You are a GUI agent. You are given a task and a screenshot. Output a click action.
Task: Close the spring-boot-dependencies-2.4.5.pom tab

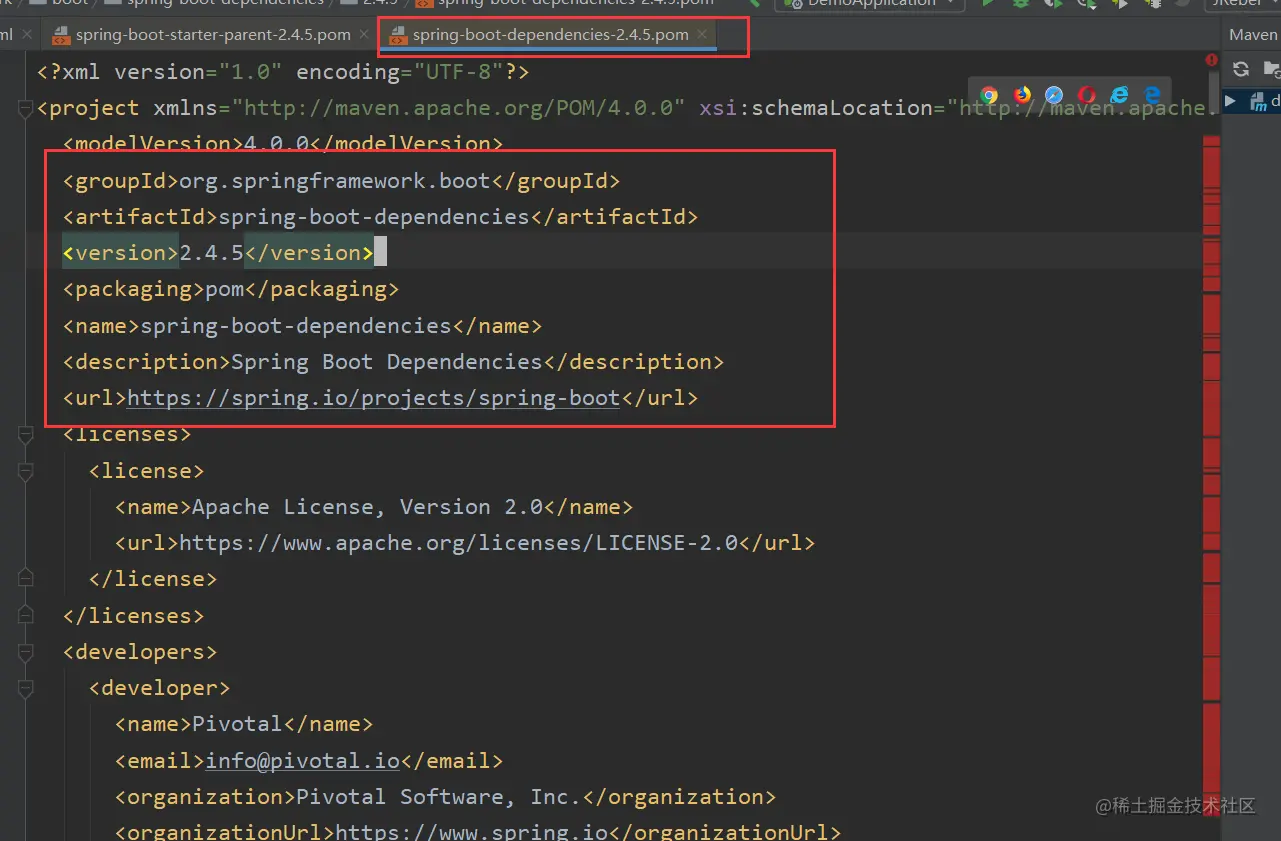703,33
